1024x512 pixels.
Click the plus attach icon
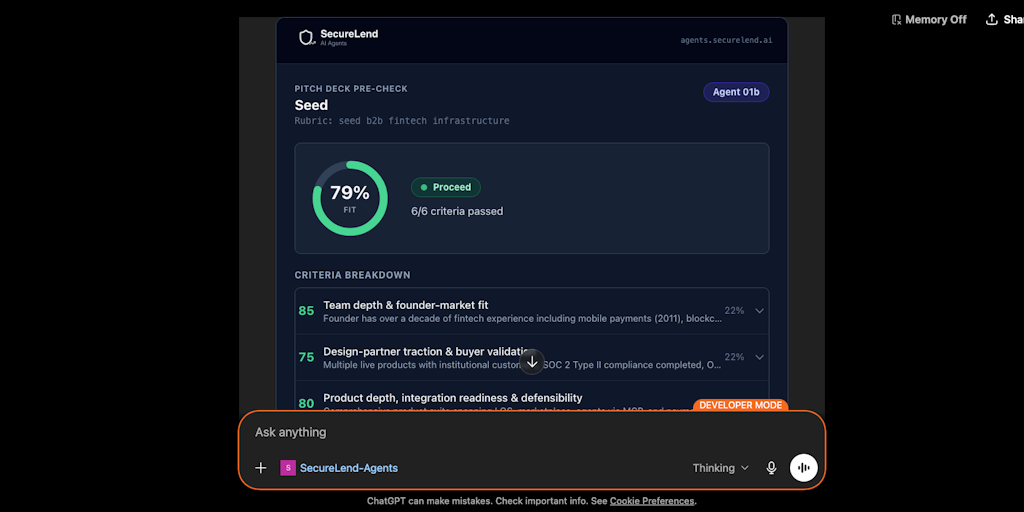coord(261,468)
